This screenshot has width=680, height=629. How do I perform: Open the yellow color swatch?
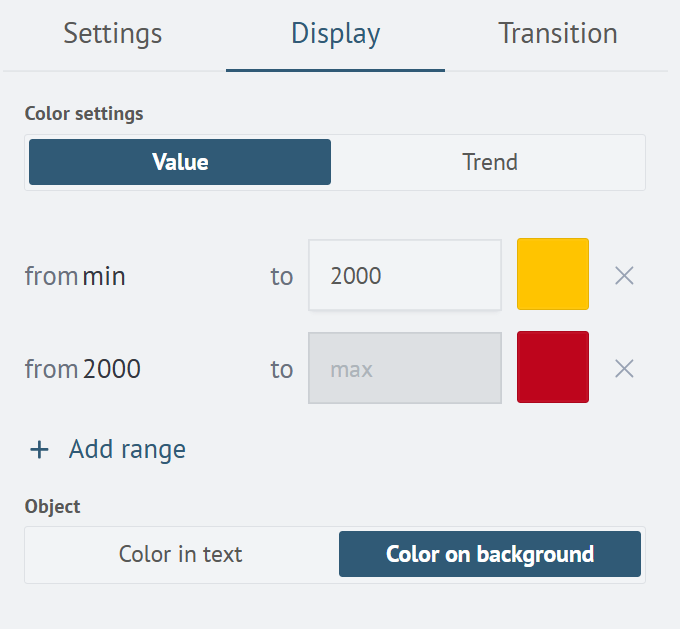pyautogui.click(x=553, y=274)
